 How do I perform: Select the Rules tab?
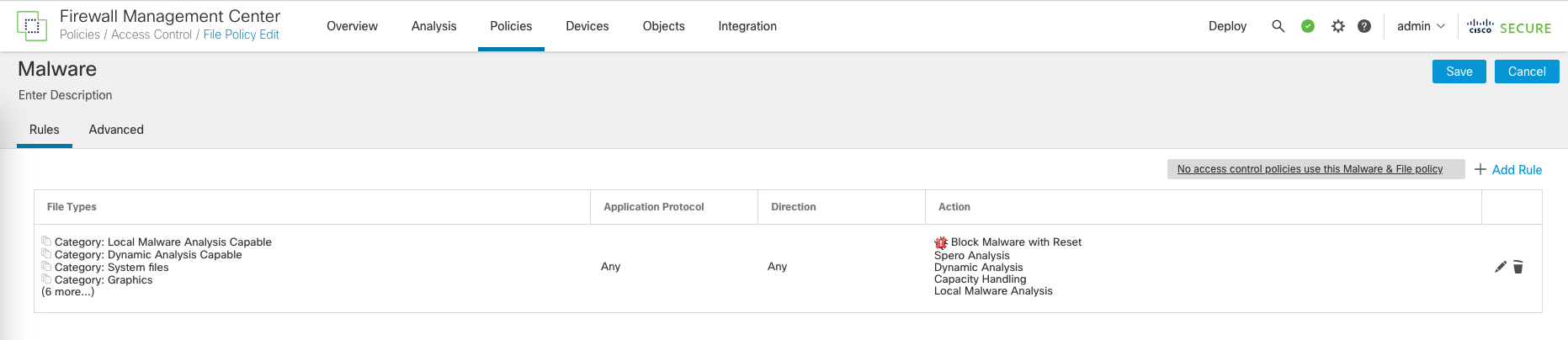(45, 130)
